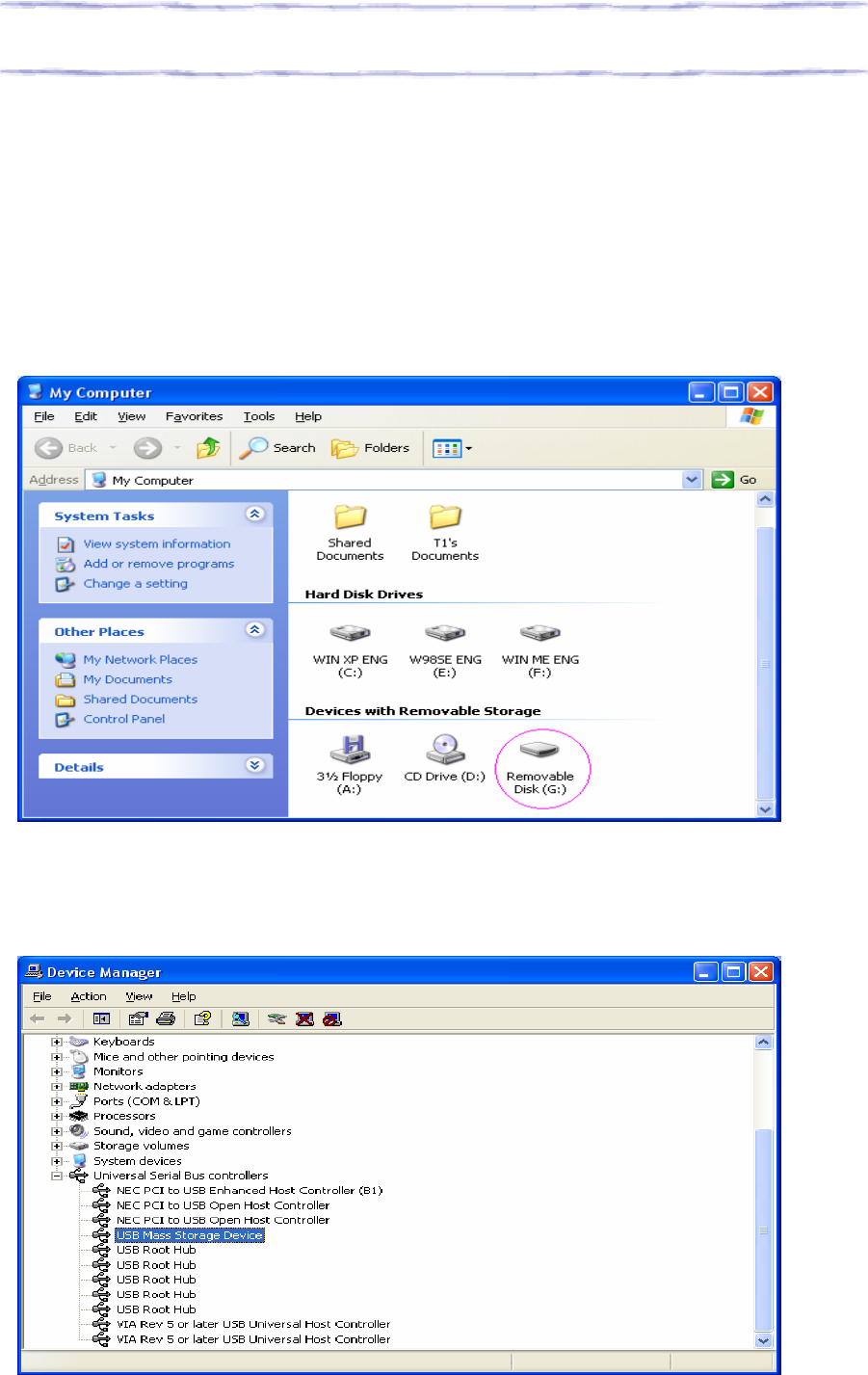Expand the Processors node
868x1375 pixels.
click(57, 1116)
